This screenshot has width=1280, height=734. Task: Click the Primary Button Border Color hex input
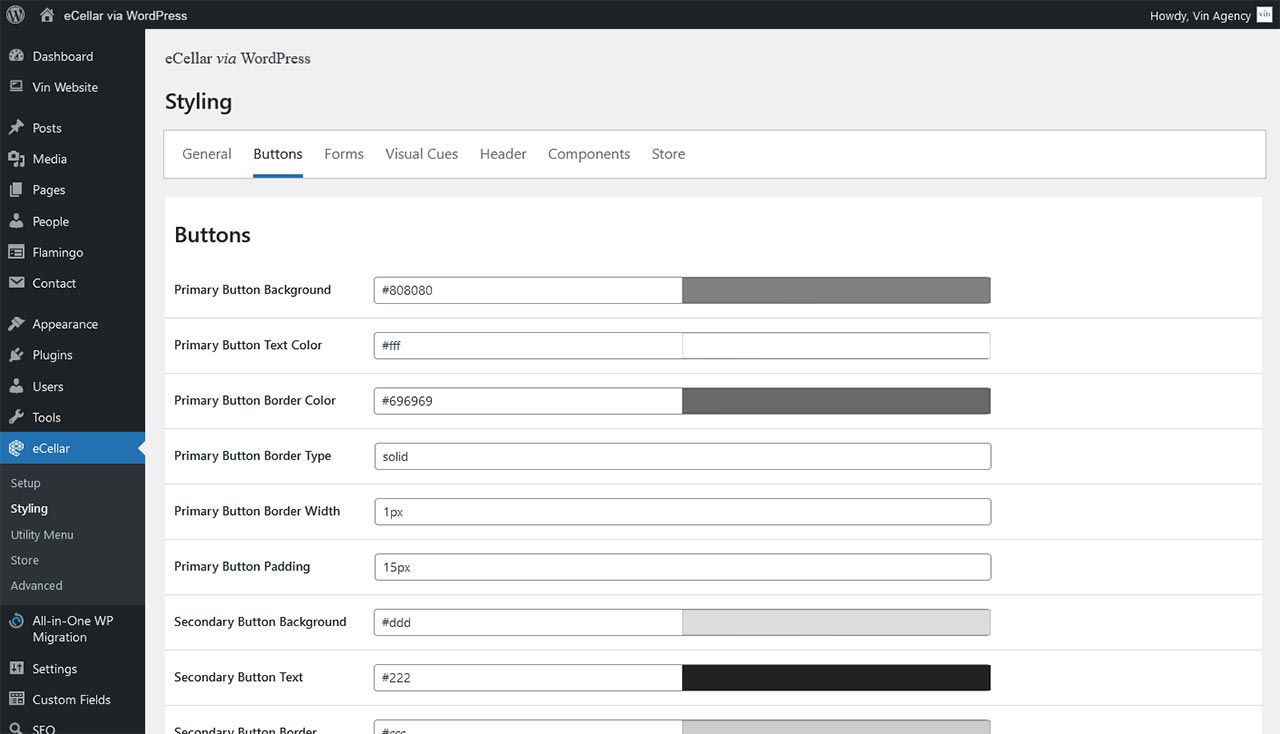click(528, 401)
